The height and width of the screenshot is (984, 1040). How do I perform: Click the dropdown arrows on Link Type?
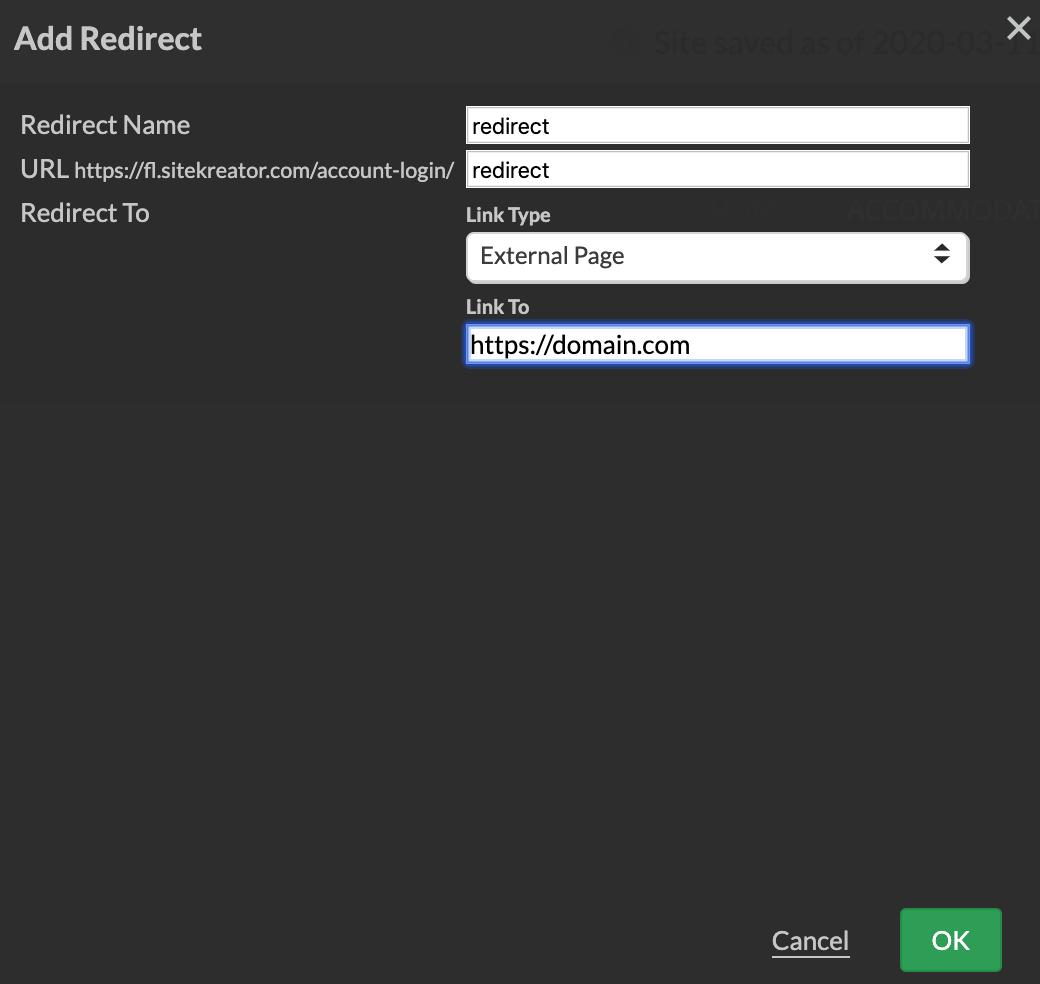[x=941, y=255]
